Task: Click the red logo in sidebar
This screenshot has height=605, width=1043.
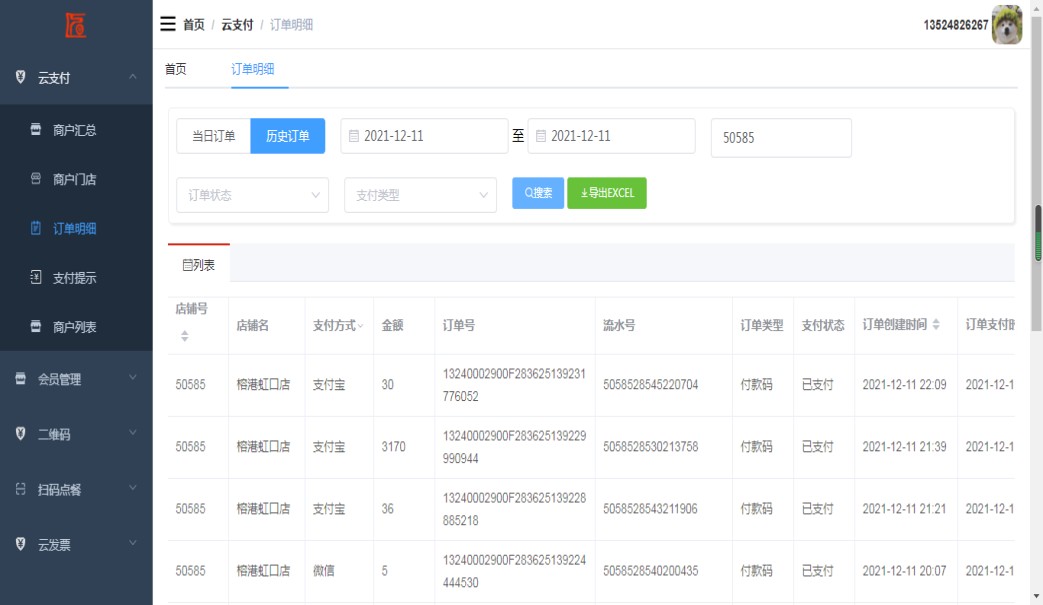Action: pyautogui.click(x=76, y=25)
